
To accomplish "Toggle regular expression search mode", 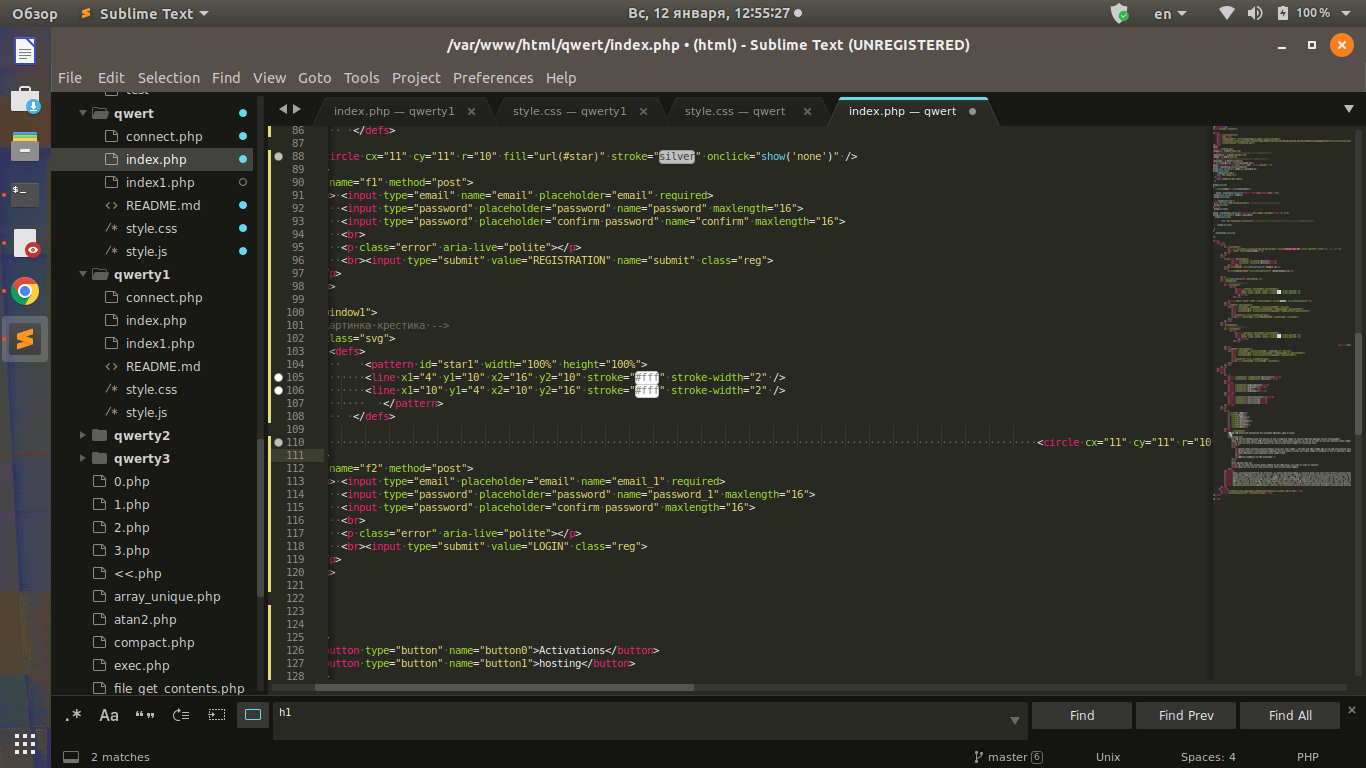I will click(73, 715).
